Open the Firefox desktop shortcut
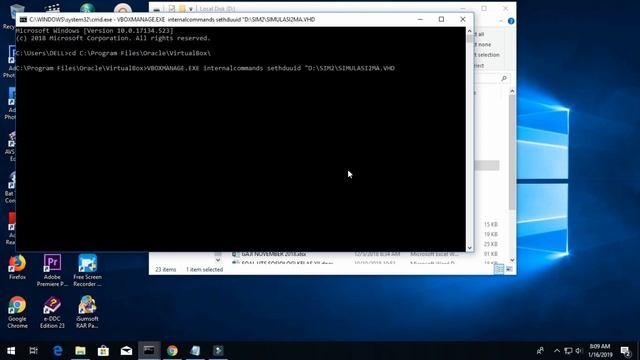The width and height of the screenshot is (640, 360). coord(17,267)
